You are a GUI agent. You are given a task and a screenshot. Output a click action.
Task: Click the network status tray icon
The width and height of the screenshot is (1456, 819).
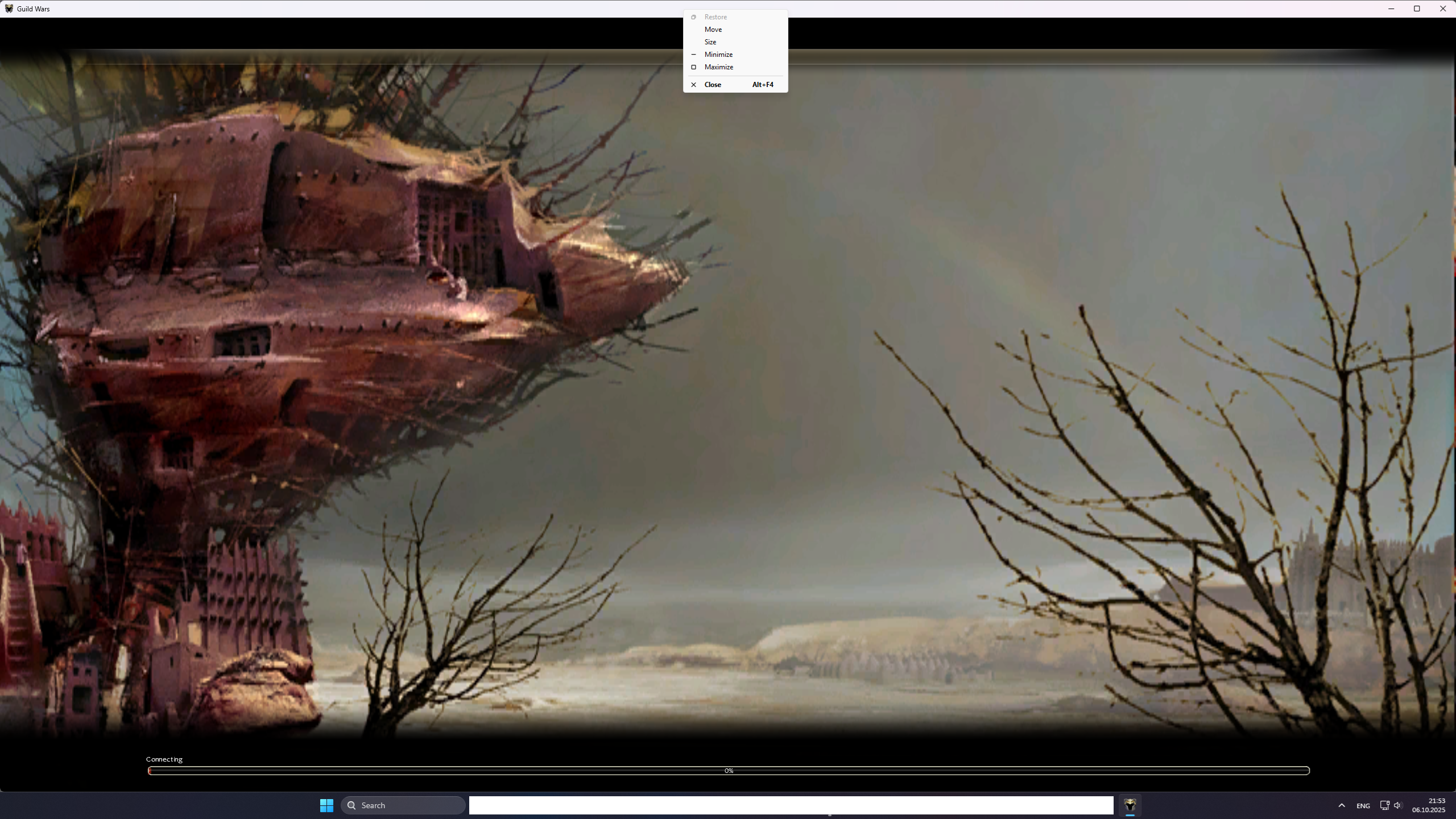1384,805
